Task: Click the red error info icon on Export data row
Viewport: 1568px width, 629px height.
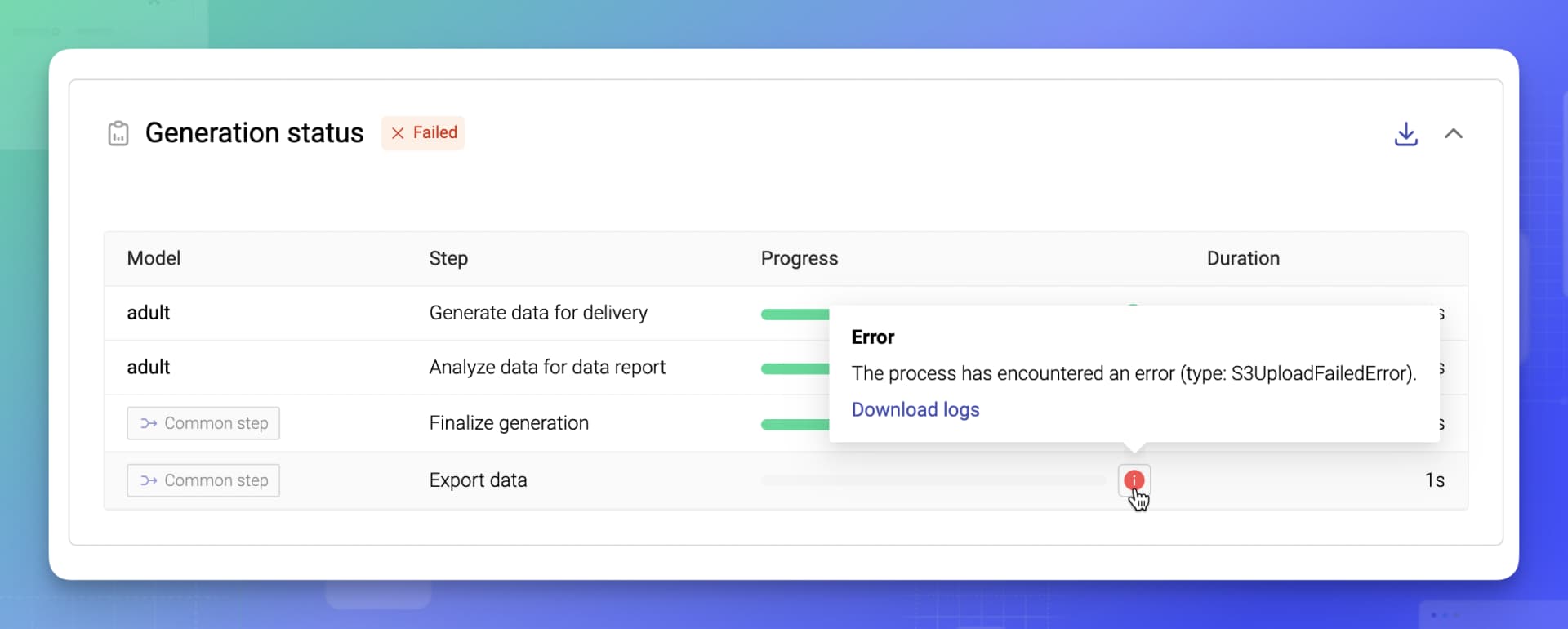Action: pyautogui.click(x=1134, y=480)
